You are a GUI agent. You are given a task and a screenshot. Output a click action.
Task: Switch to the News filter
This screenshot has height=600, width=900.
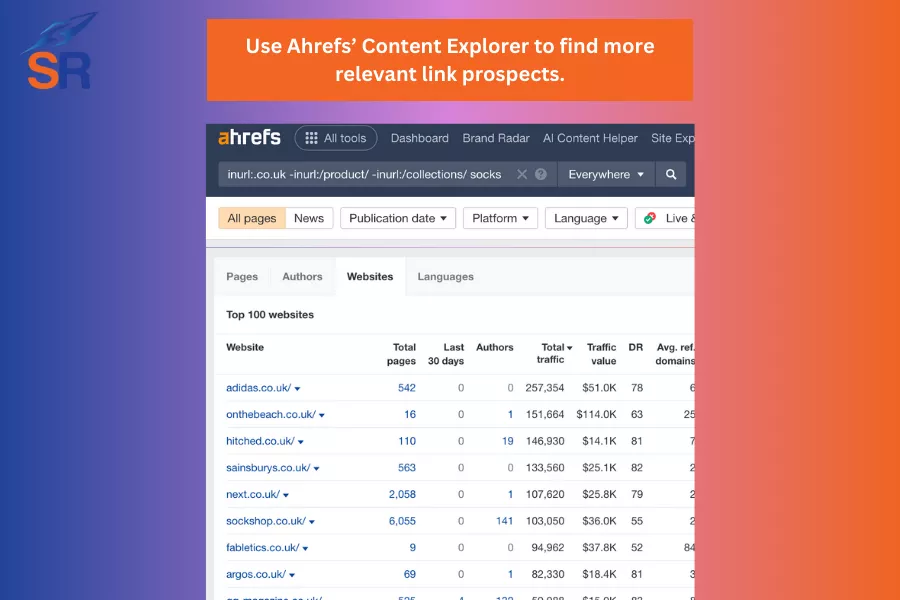309,218
